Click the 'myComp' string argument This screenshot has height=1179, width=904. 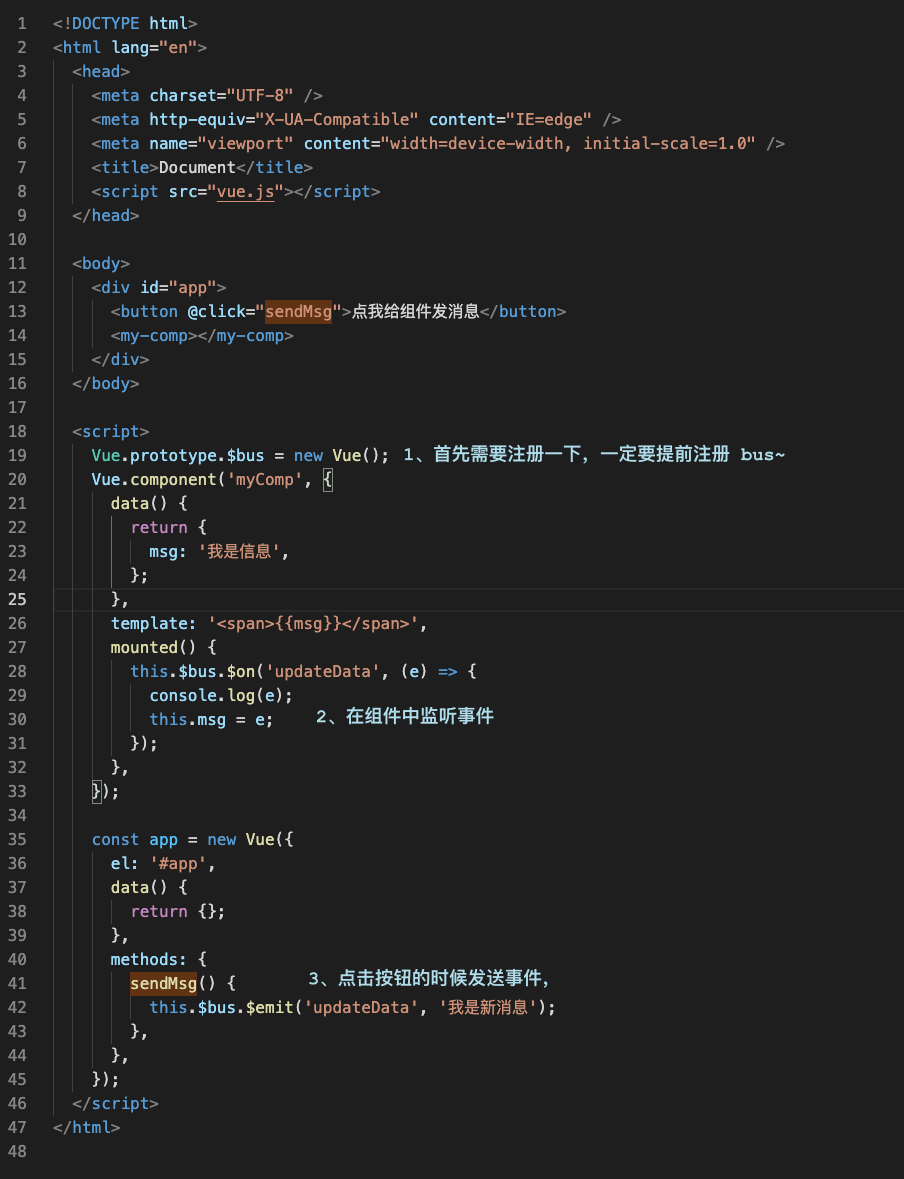pyautogui.click(x=265, y=480)
